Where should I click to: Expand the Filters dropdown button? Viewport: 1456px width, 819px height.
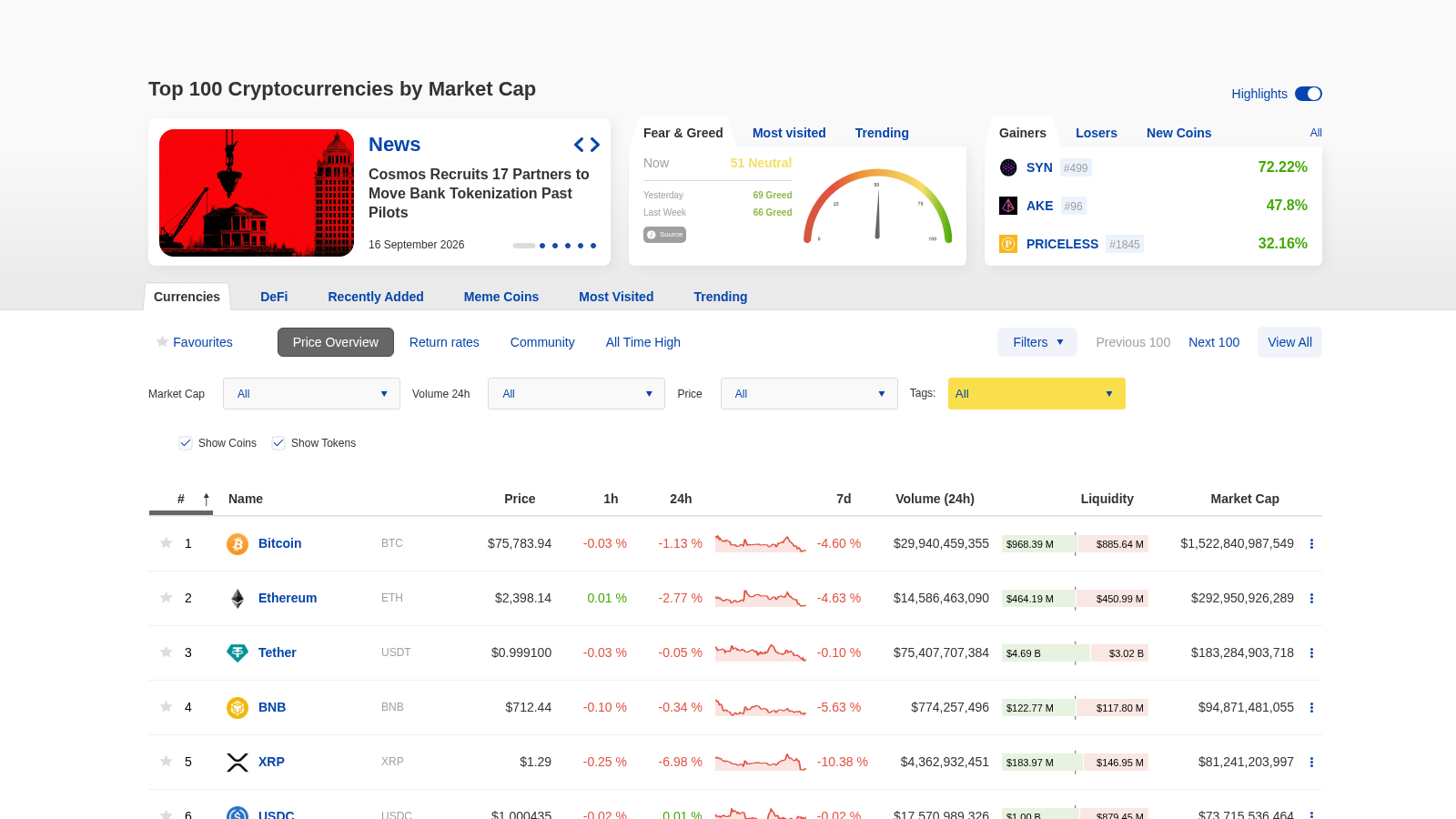click(x=1037, y=342)
